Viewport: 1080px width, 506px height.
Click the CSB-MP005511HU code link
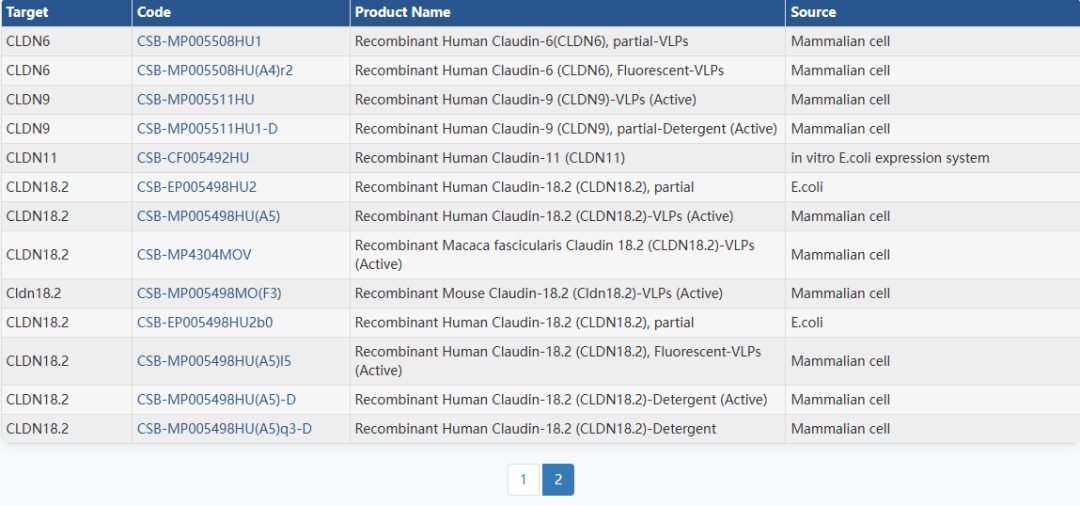195,99
